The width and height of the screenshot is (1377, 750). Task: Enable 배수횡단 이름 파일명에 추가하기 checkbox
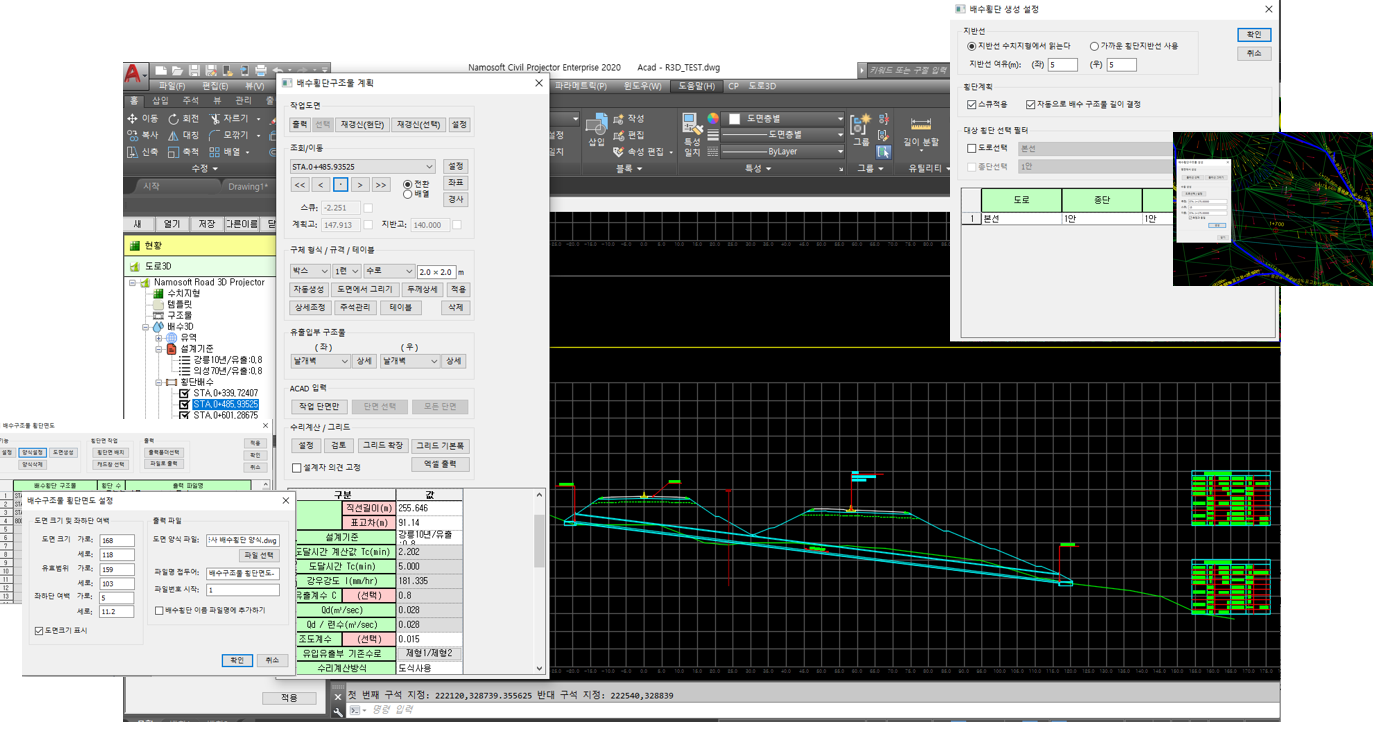click(x=159, y=610)
